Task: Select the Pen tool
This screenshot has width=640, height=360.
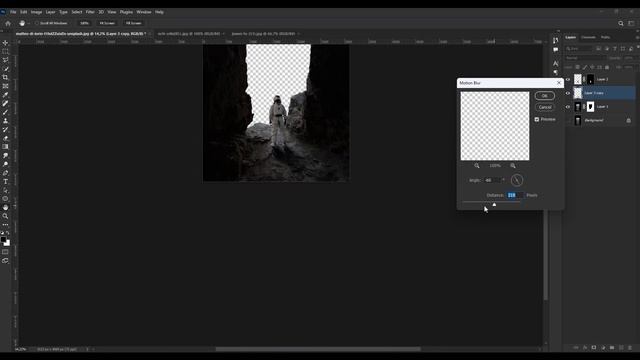Action: (5, 173)
